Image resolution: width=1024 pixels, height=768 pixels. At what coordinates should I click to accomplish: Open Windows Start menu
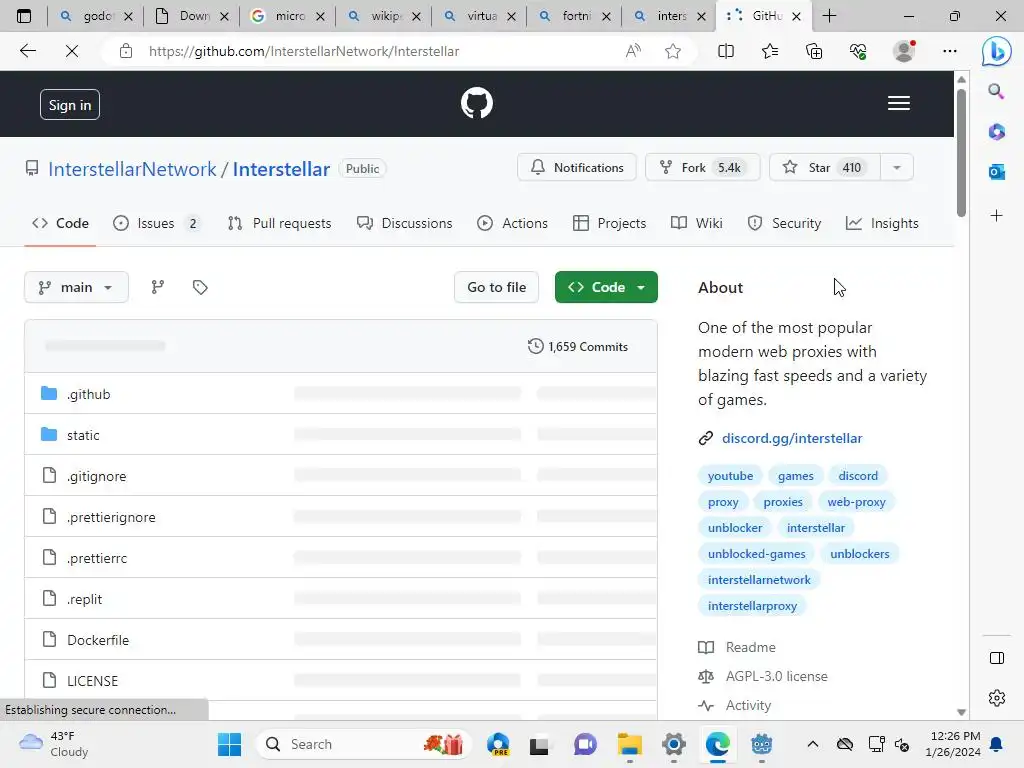click(x=229, y=744)
